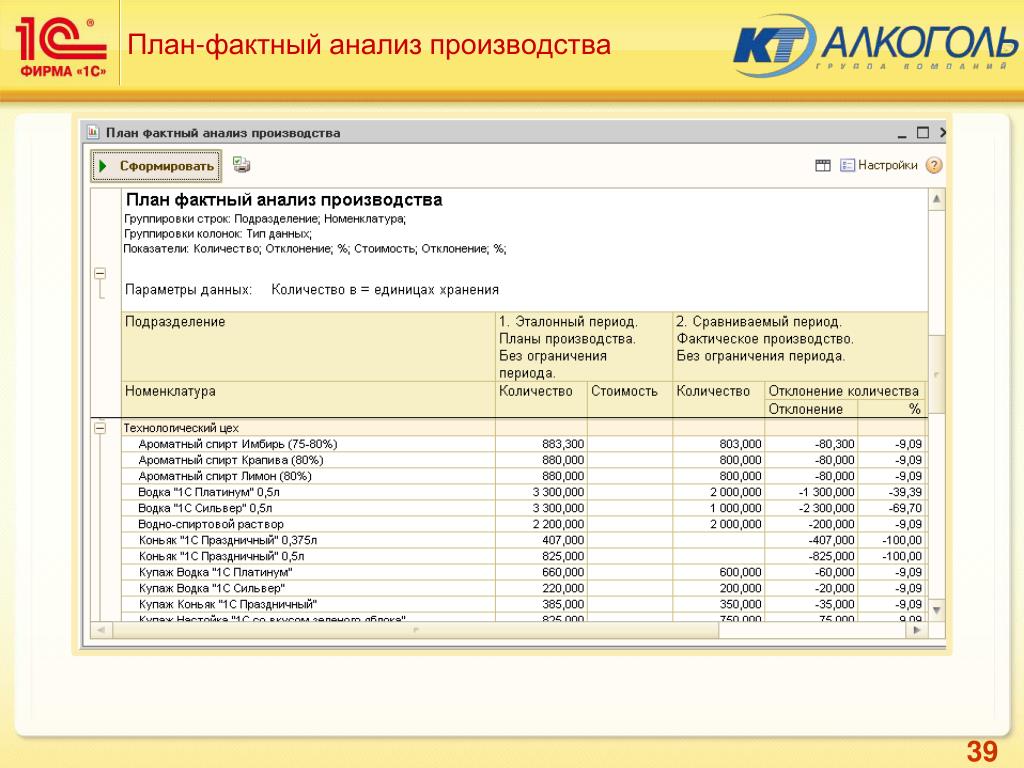
Task: Select the Технологический цех row
Action: tap(180, 427)
